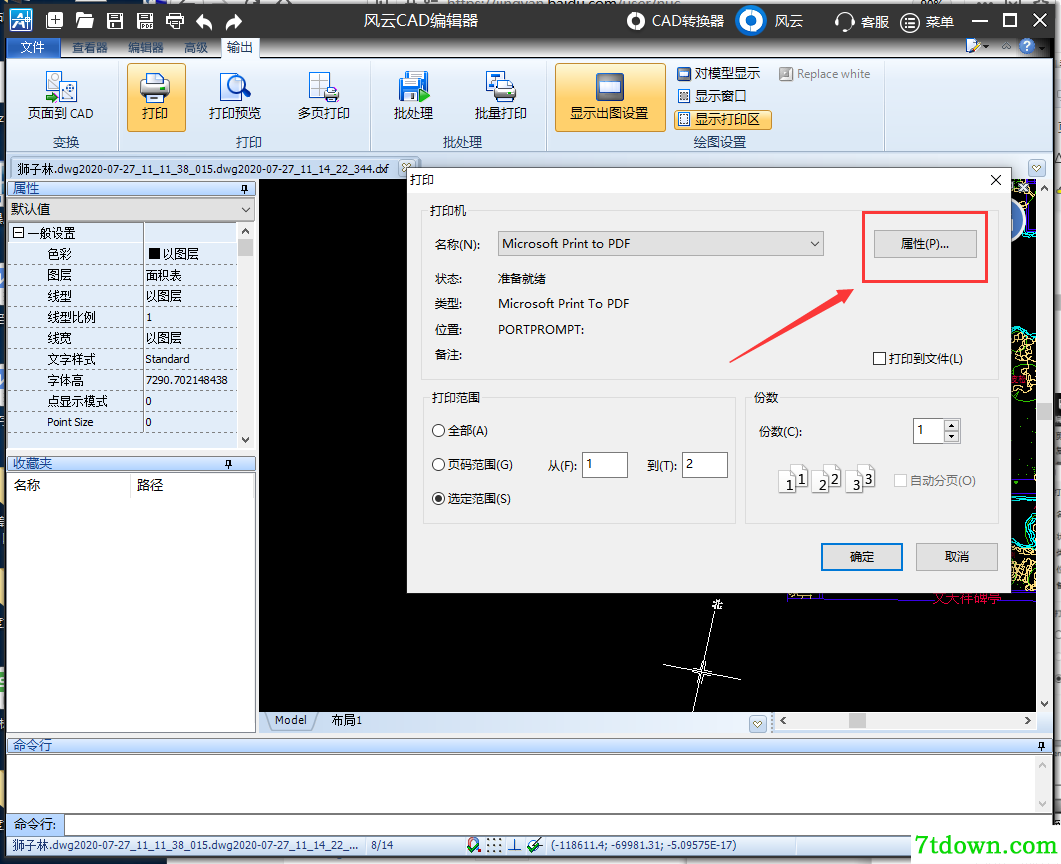This screenshot has height=864, width=1061.
Task: Click the 风云 logo icon
Action: click(x=750, y=21)
